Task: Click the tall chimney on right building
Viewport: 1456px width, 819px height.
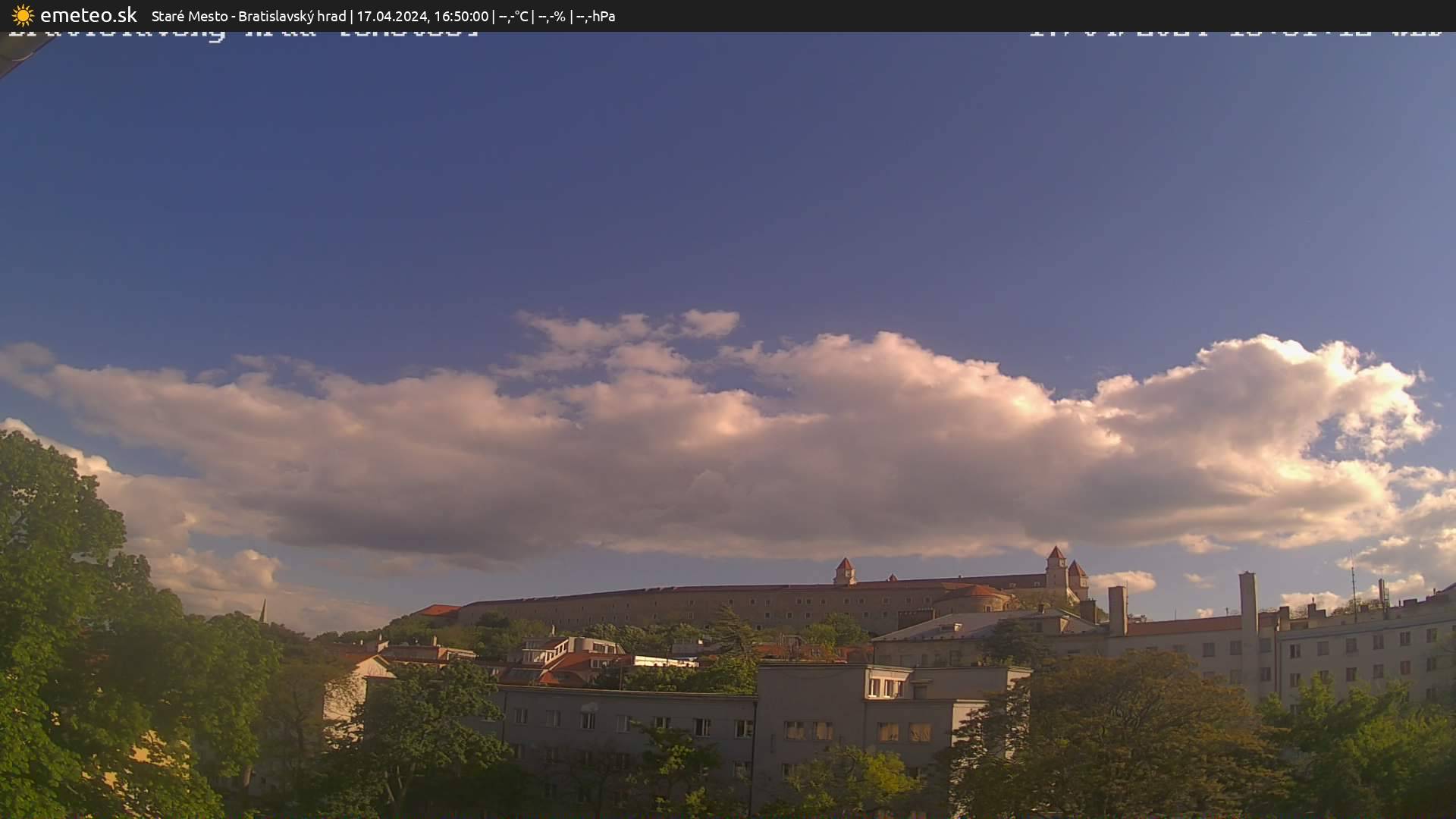Action: (1248, 603)
